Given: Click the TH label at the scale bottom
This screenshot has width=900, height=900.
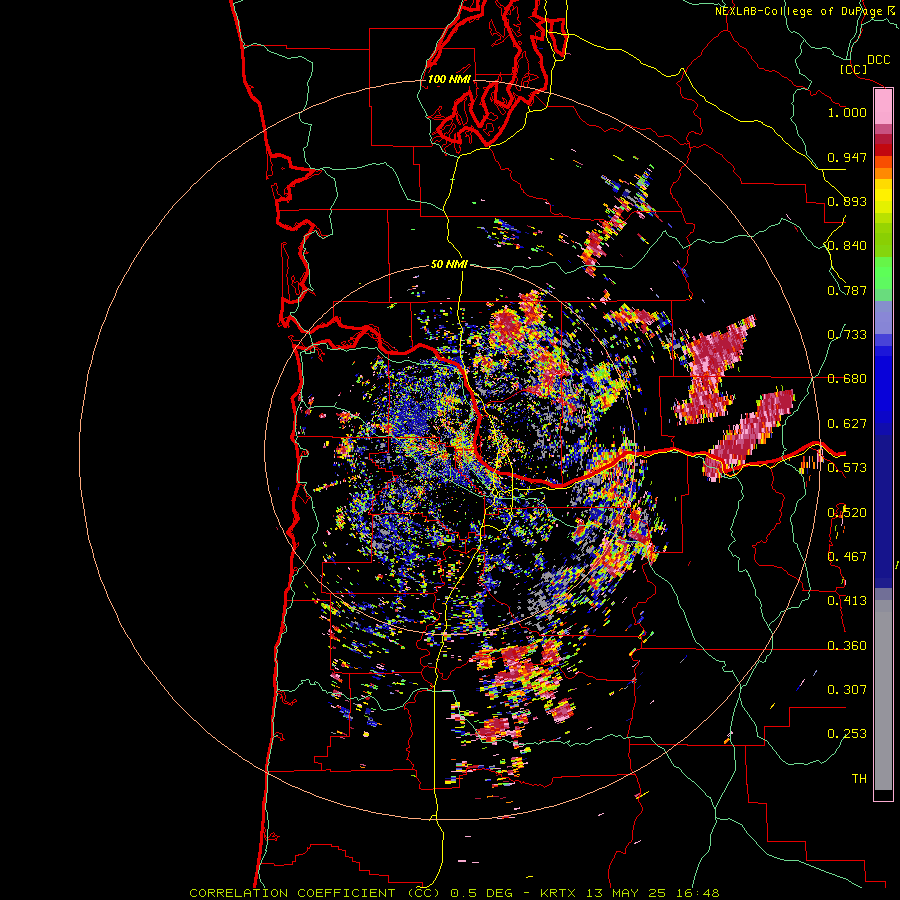Looking at the screenshot, I should (859, 779).
